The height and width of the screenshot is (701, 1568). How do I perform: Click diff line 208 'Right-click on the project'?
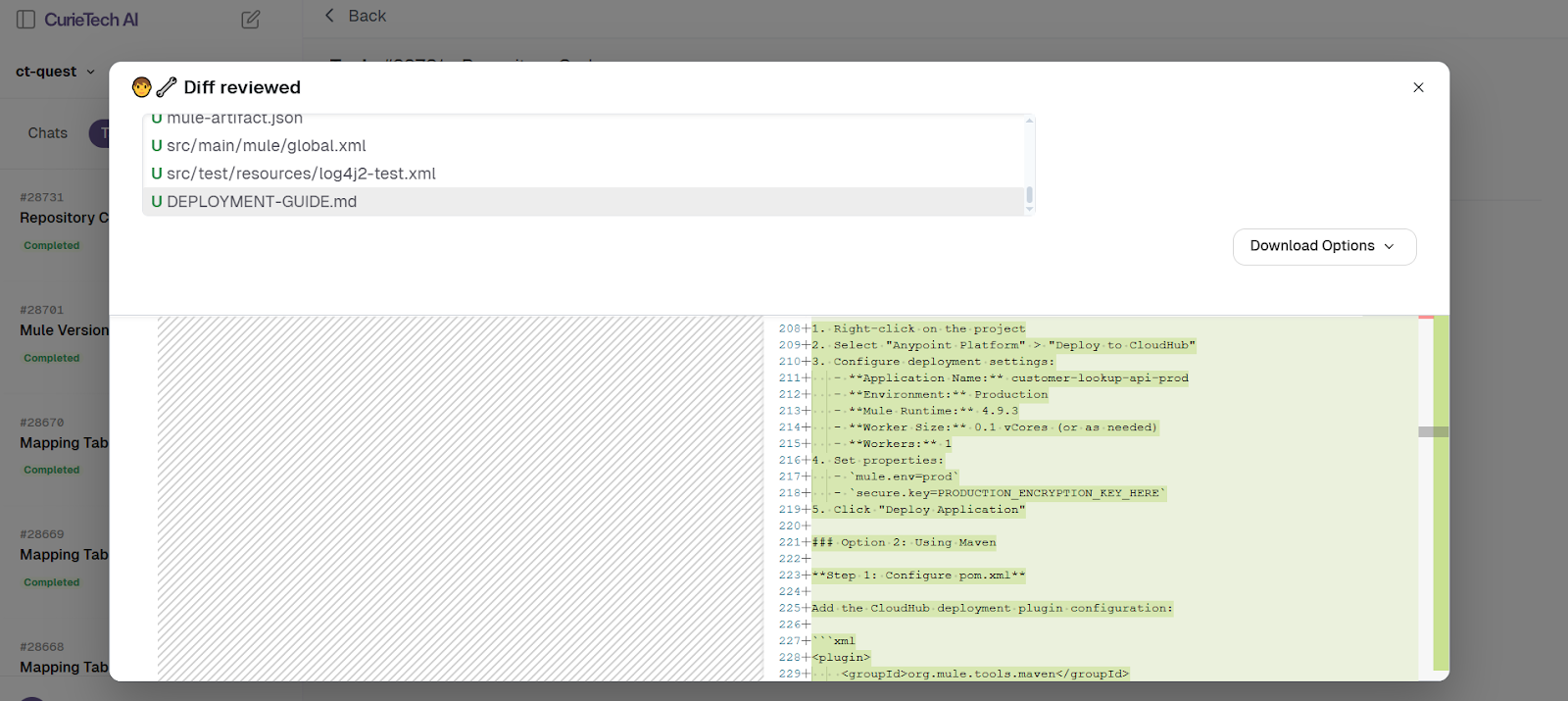918,329
